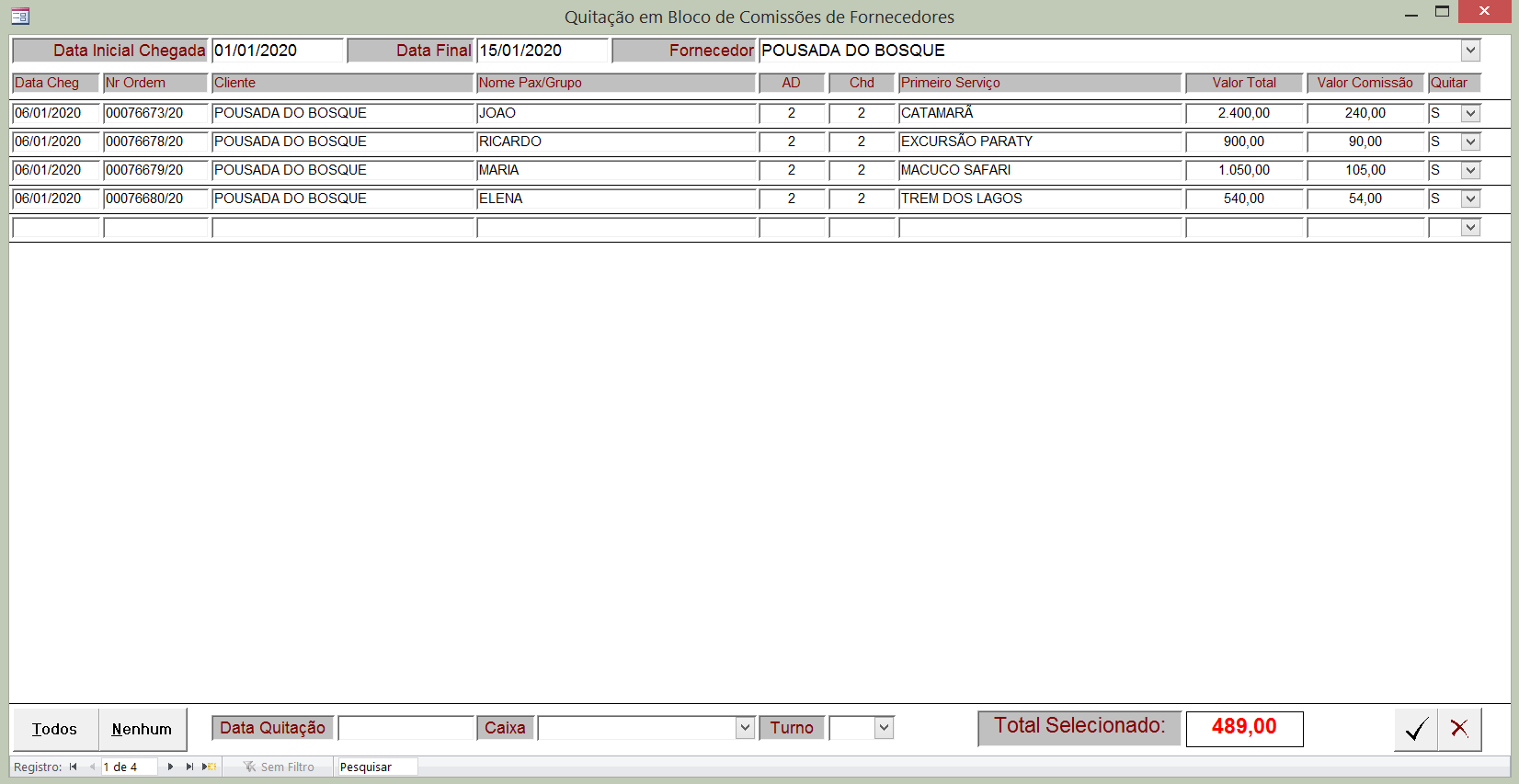Click the checkmark confirm icon
This screenshot has height=784, width=1519.
1416,730
